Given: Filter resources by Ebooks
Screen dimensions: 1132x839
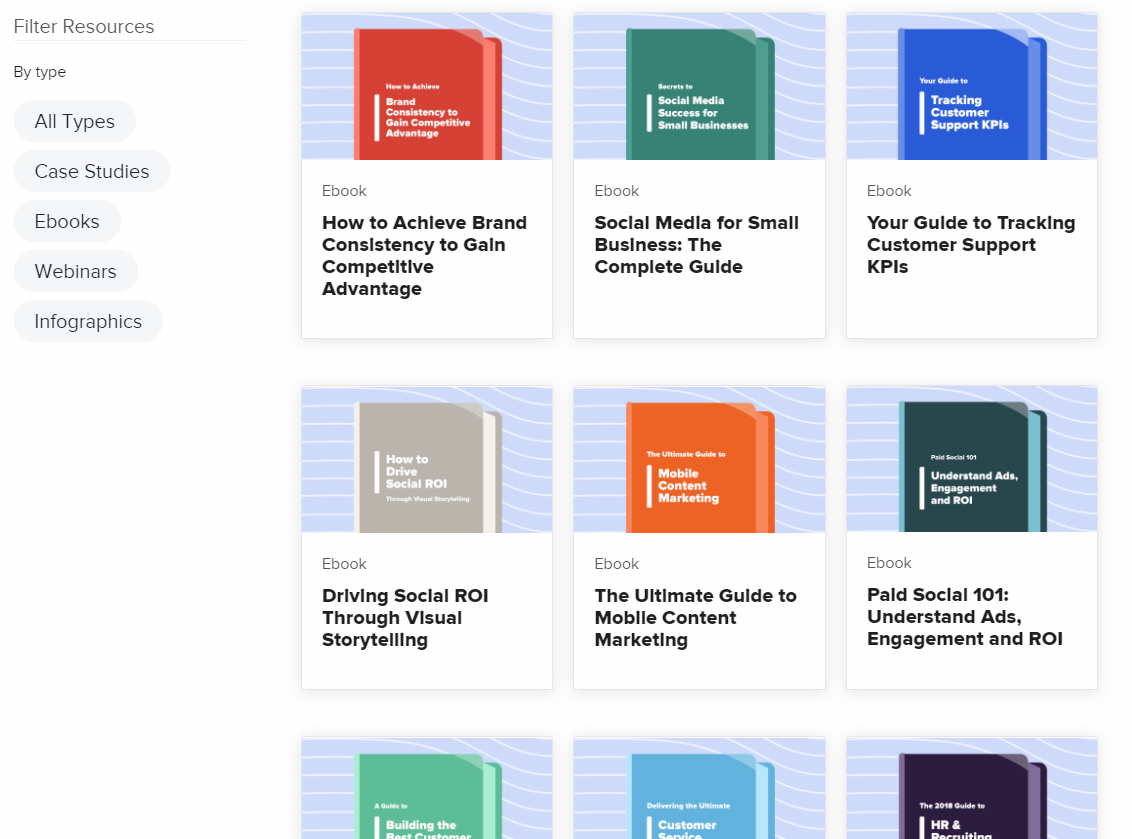Looking at the screenshot, I should point(67,221).
